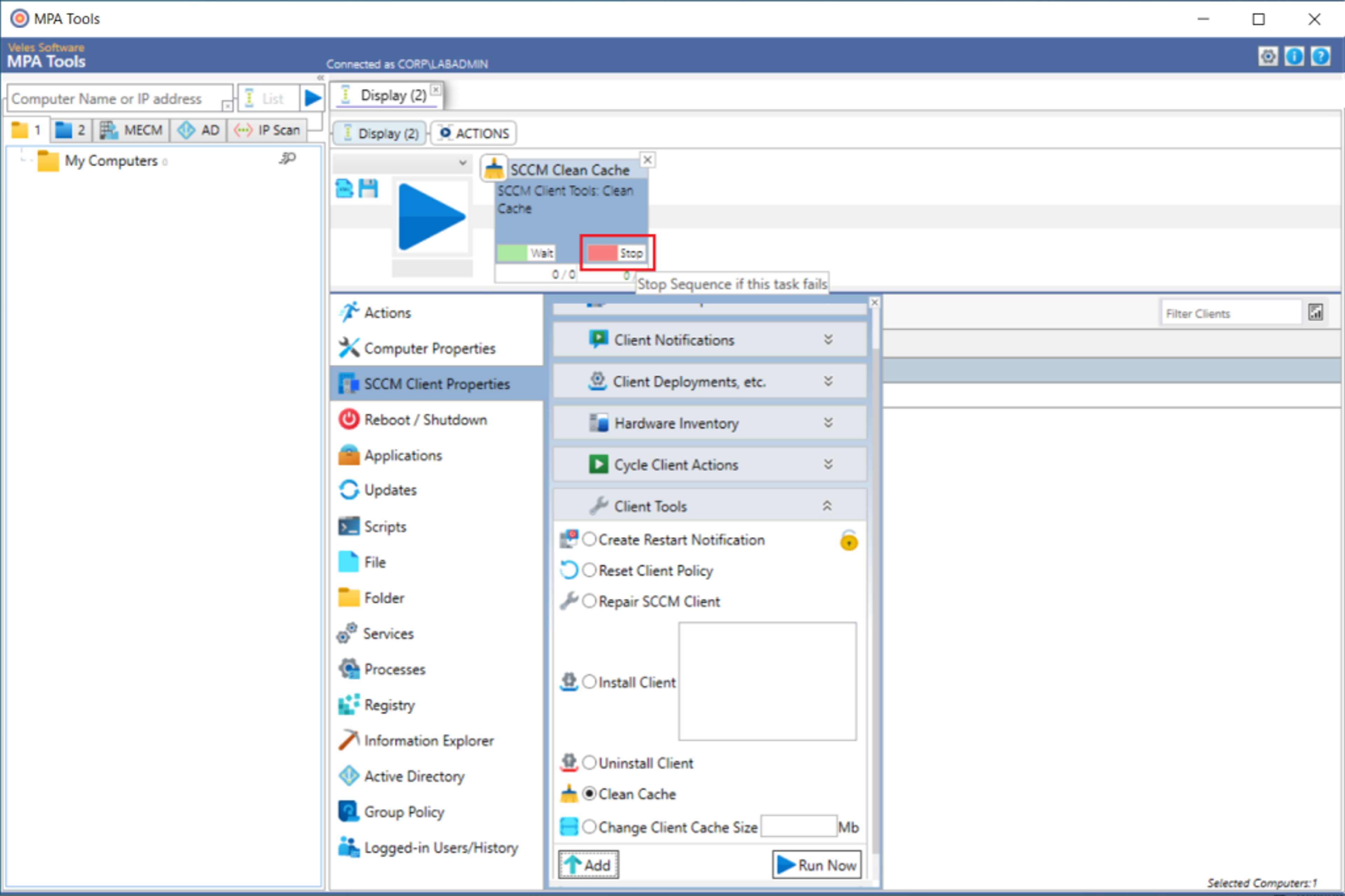This screenshot has height=896, width=1345.
Task: Click the yellow lock icon
Action: (x=849, y=540)
